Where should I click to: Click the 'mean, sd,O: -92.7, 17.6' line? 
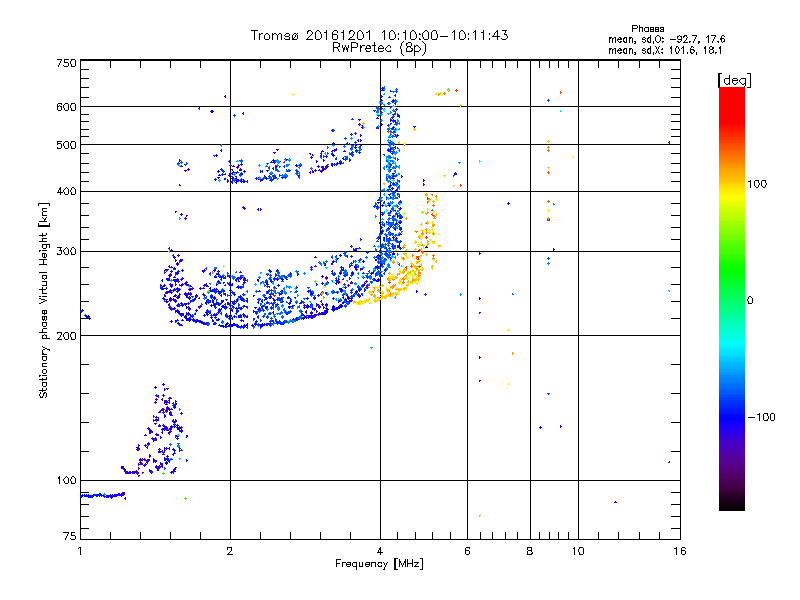(x=666, y=39)
